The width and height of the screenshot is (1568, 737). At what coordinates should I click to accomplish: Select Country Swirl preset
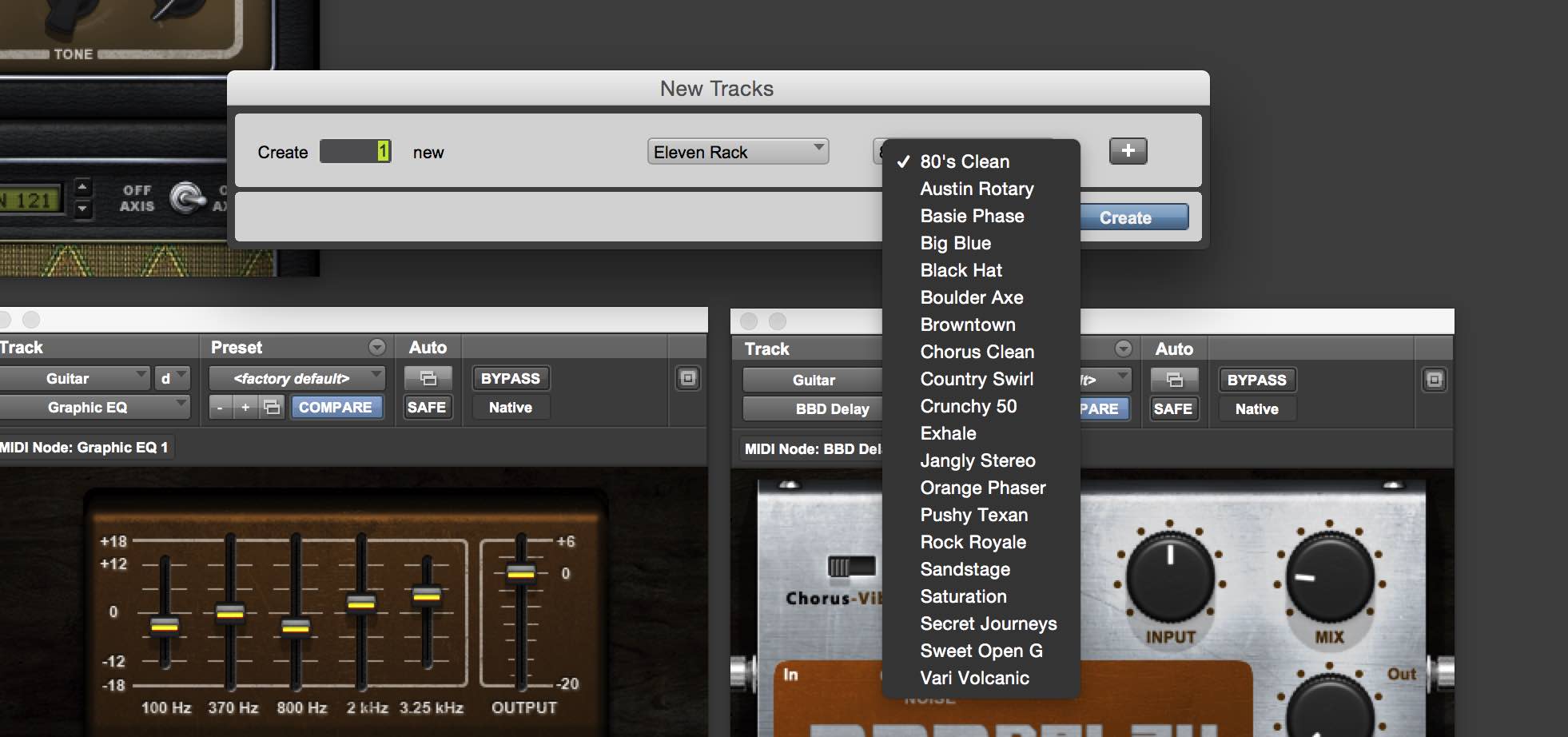pyautogui.click(x=981, y=379)
